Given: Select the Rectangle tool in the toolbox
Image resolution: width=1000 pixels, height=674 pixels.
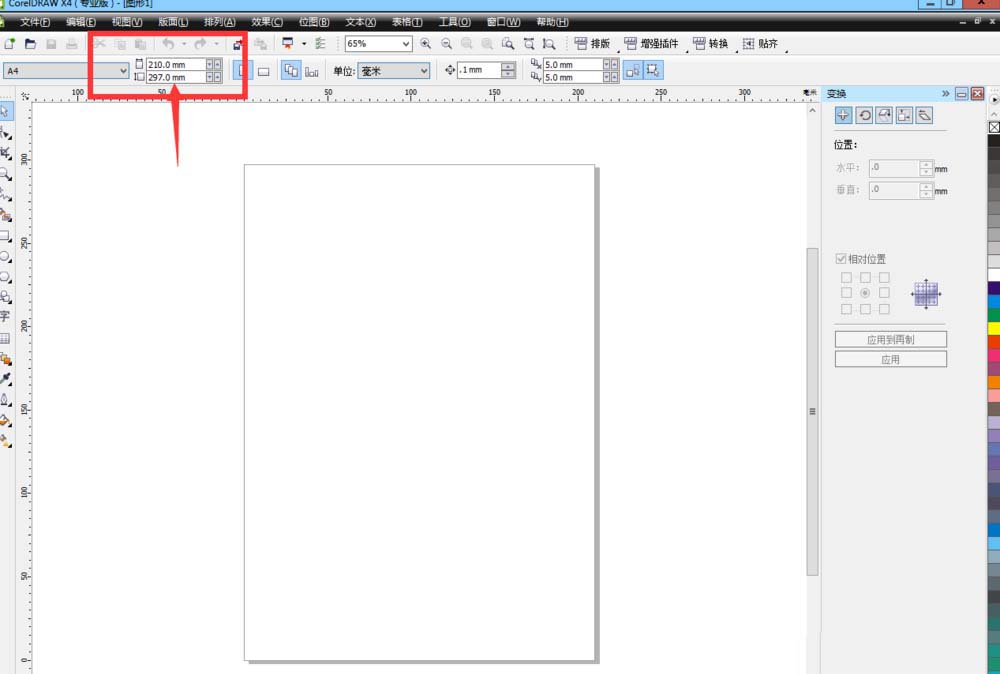Looking at the screenshot, I should (6, 236).
